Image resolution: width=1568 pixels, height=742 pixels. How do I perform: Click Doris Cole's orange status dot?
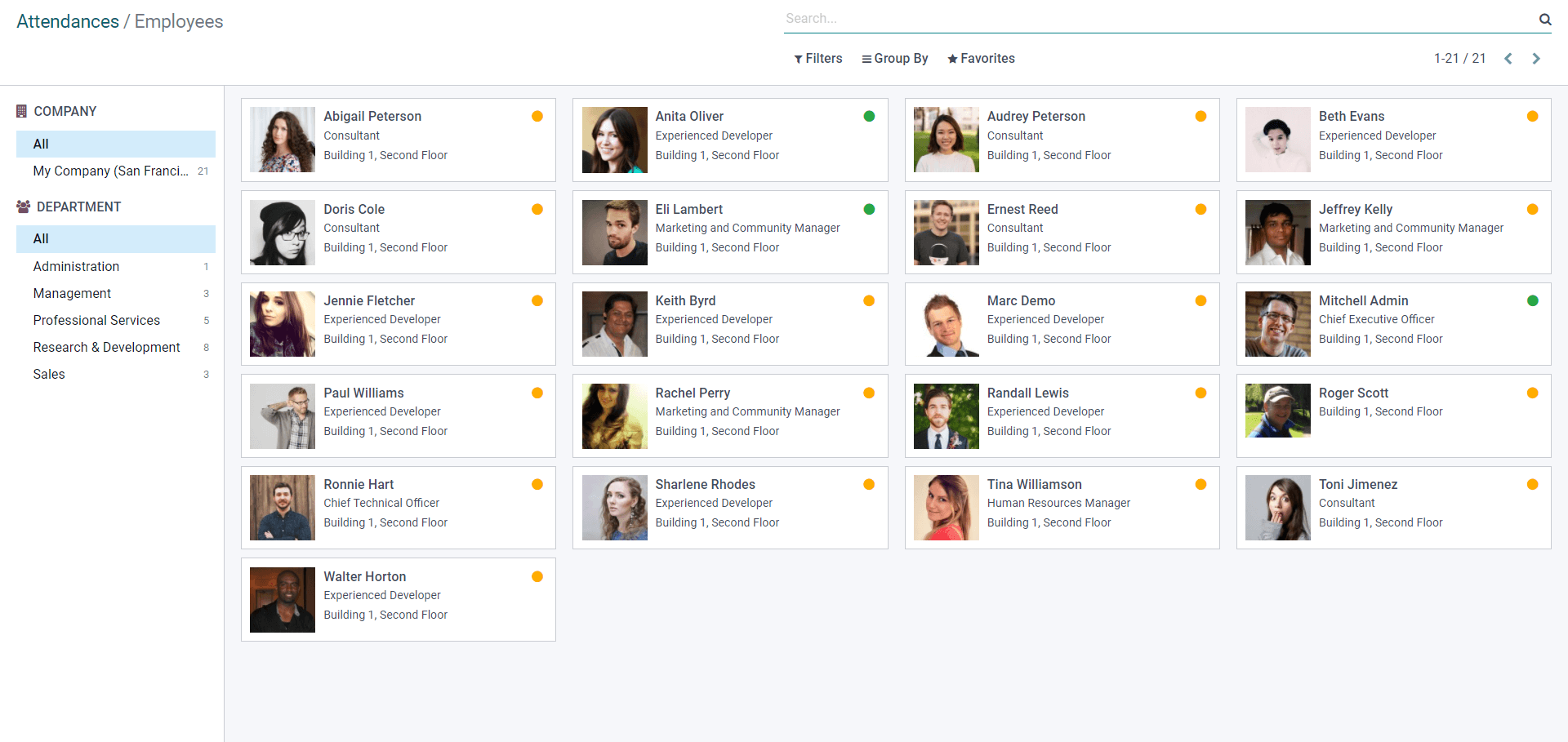click(537, 209)
